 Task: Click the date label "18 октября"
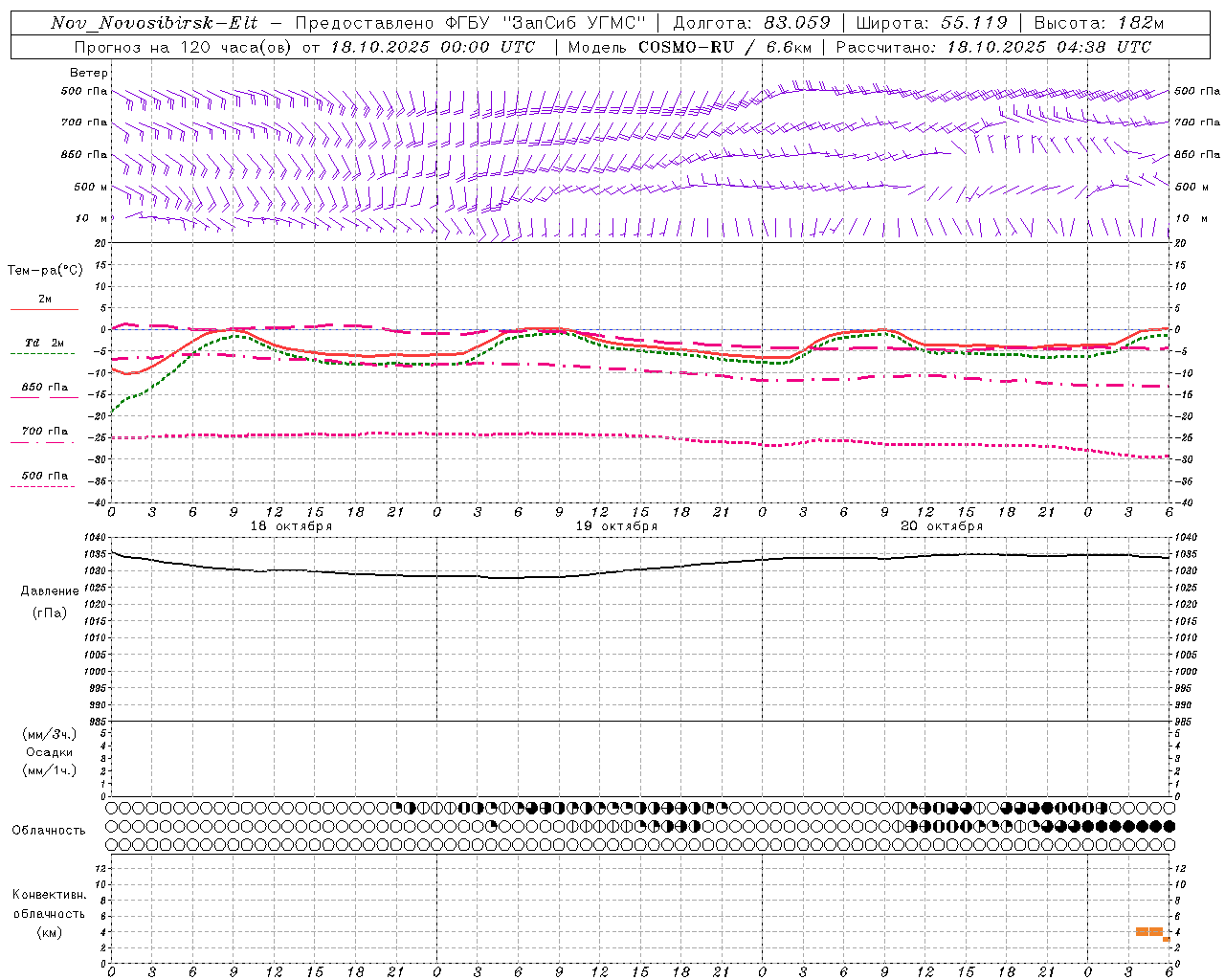pos(291,526)
